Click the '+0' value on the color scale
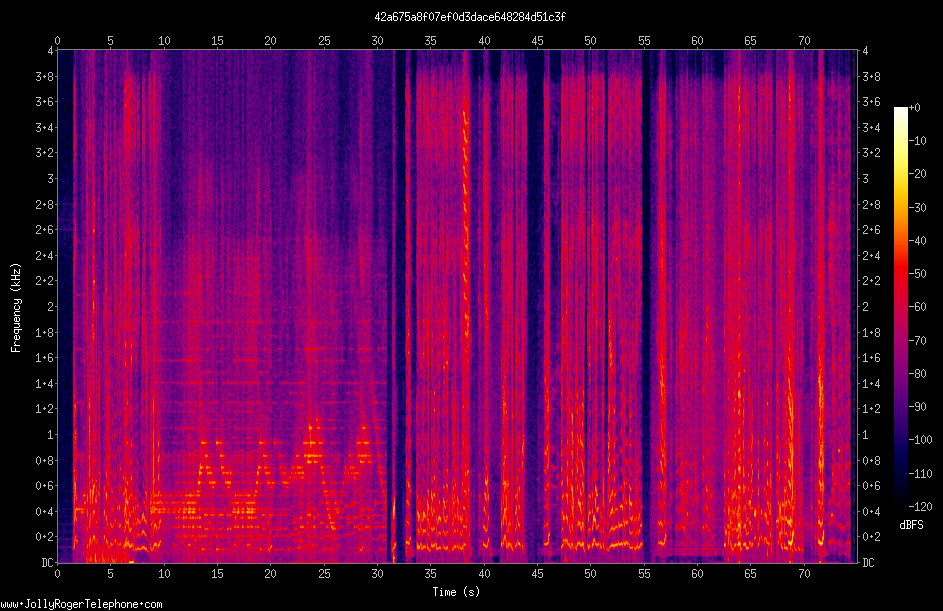The width and height of the screenshot is (943, 611). coord(915,108)
